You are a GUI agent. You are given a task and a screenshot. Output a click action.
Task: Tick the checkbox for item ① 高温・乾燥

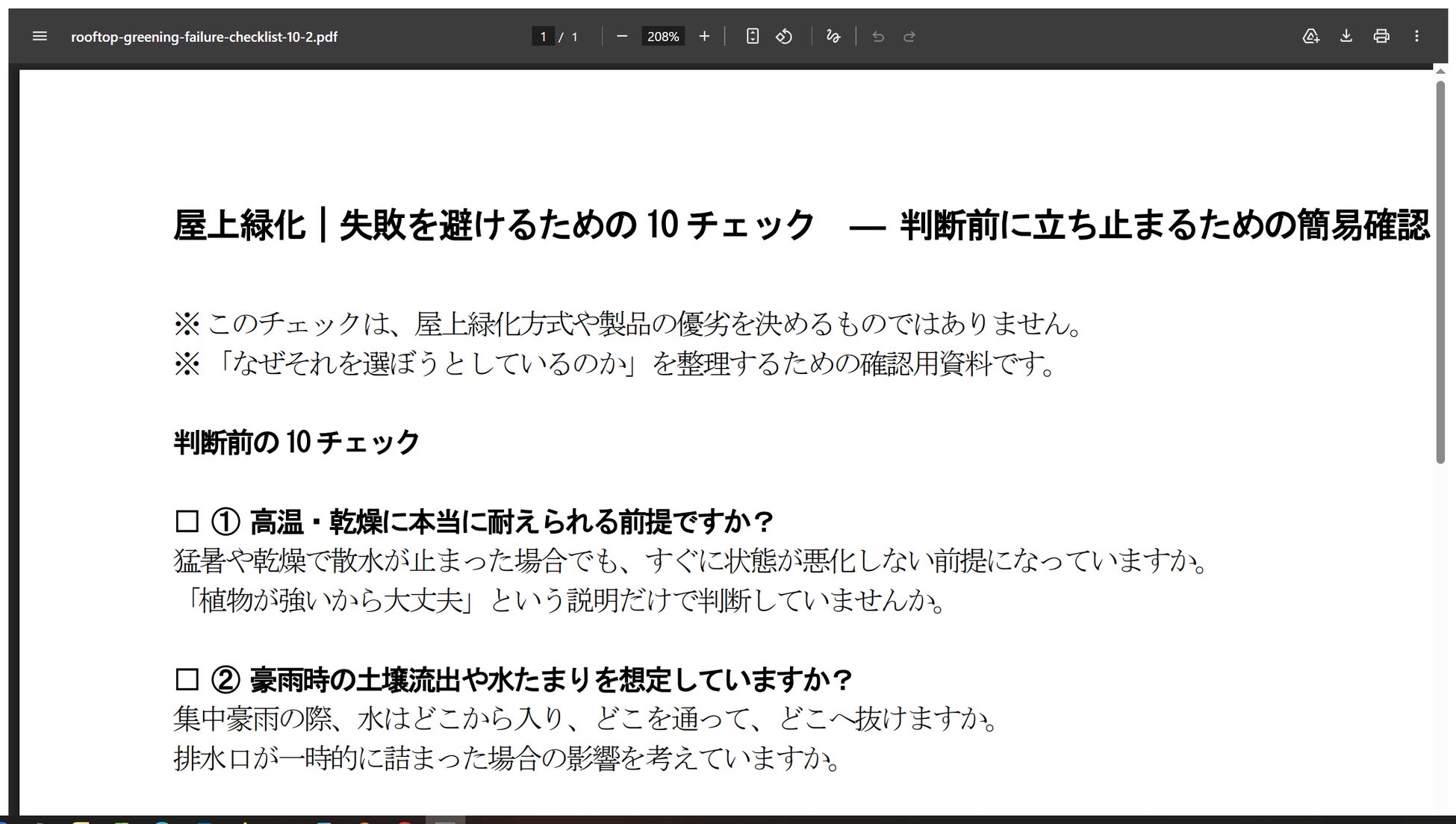click(x=187, y=522)
